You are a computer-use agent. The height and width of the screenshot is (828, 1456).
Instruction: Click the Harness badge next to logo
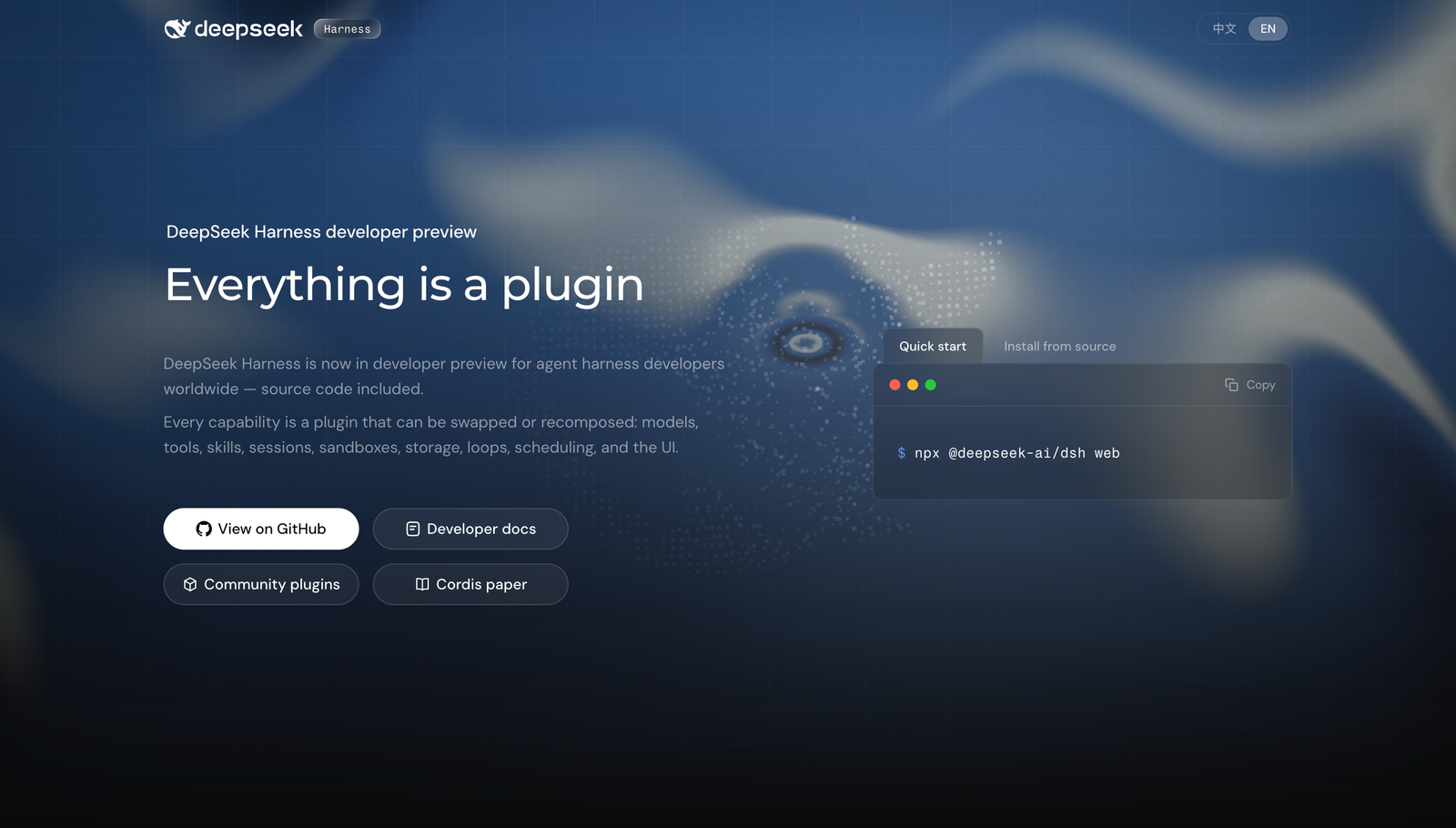[347, 29]
